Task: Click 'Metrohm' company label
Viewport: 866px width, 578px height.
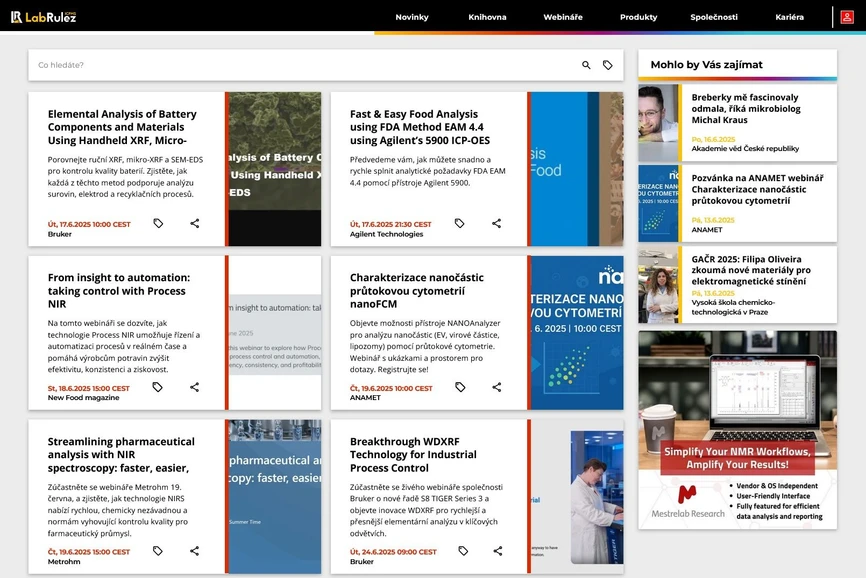Action: (x=64, y=561)
